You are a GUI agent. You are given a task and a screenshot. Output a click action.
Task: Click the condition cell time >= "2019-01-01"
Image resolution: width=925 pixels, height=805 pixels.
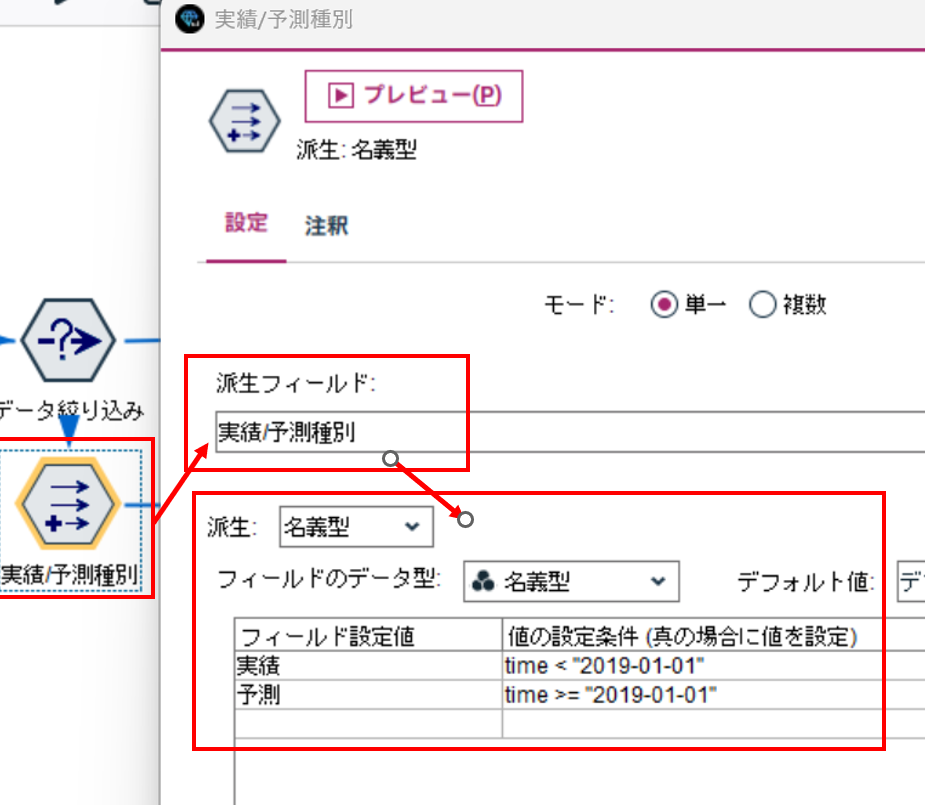click(x=714, y=695)
